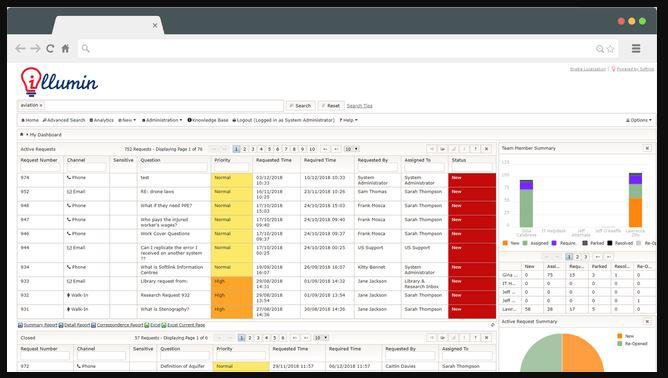Click the purple Require legend swatch
The width and height of the screenshot is (668, 378).
pos(554,243)
